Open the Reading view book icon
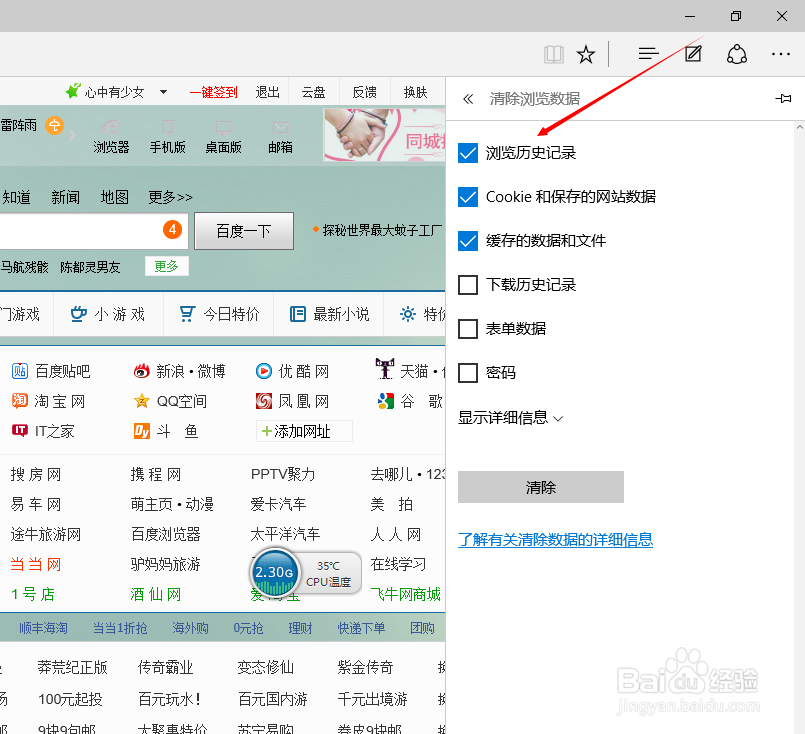This screenshot has height=734, width=805. click(554, 54)
